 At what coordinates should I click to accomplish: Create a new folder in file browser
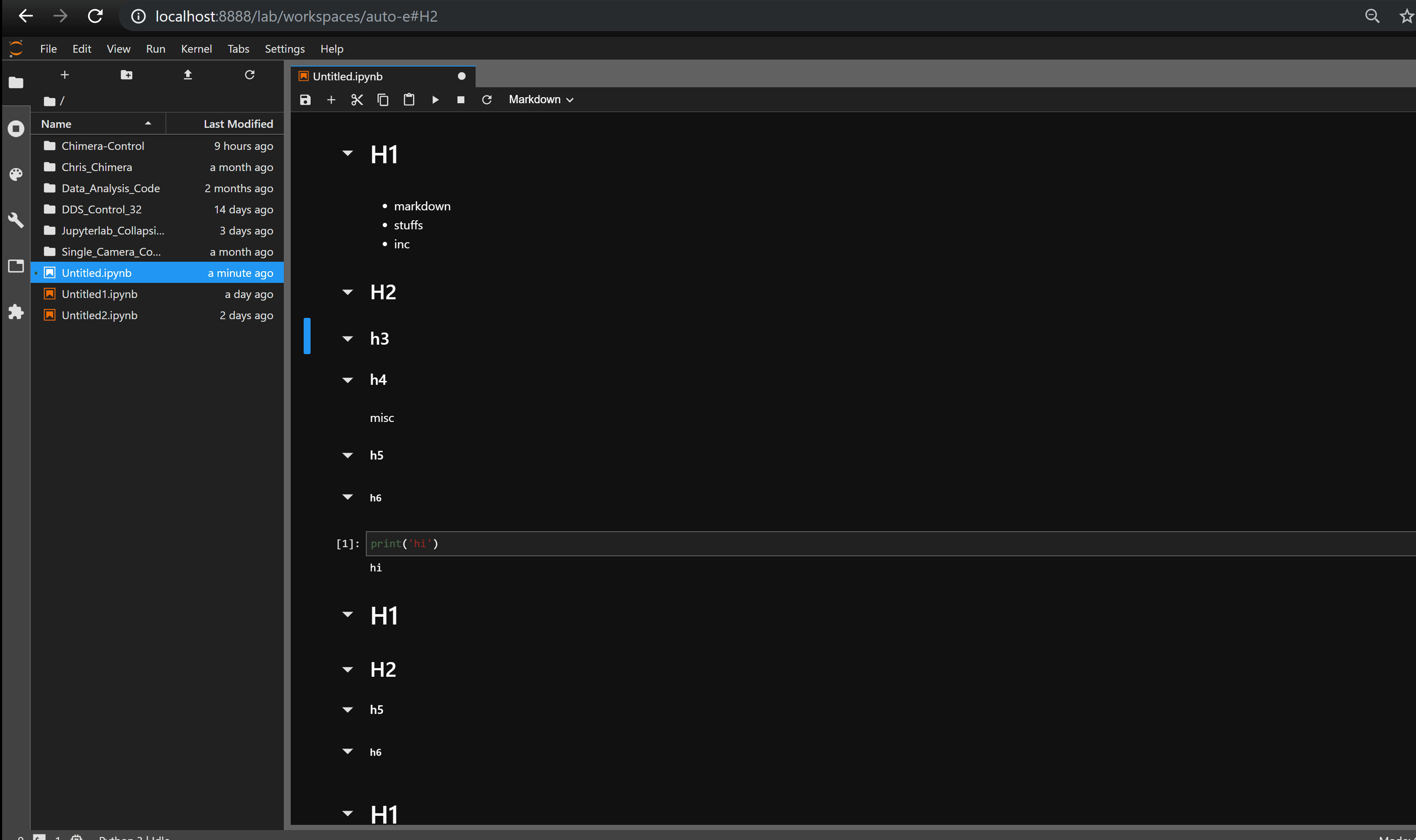(126, 75)
